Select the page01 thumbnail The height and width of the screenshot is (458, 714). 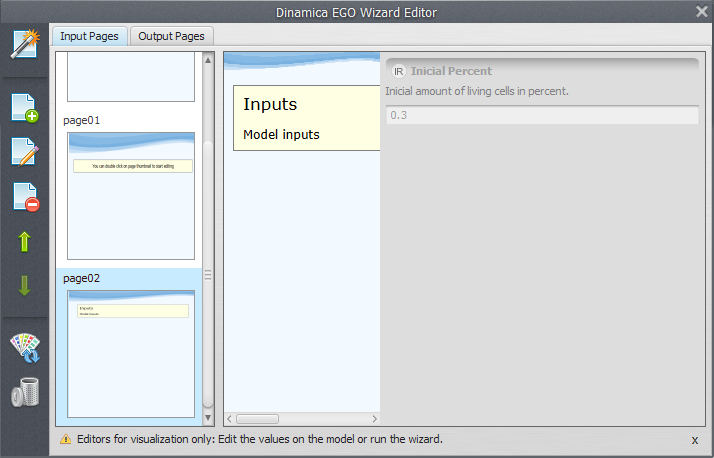pyautogui.click(x=130, y=195)
